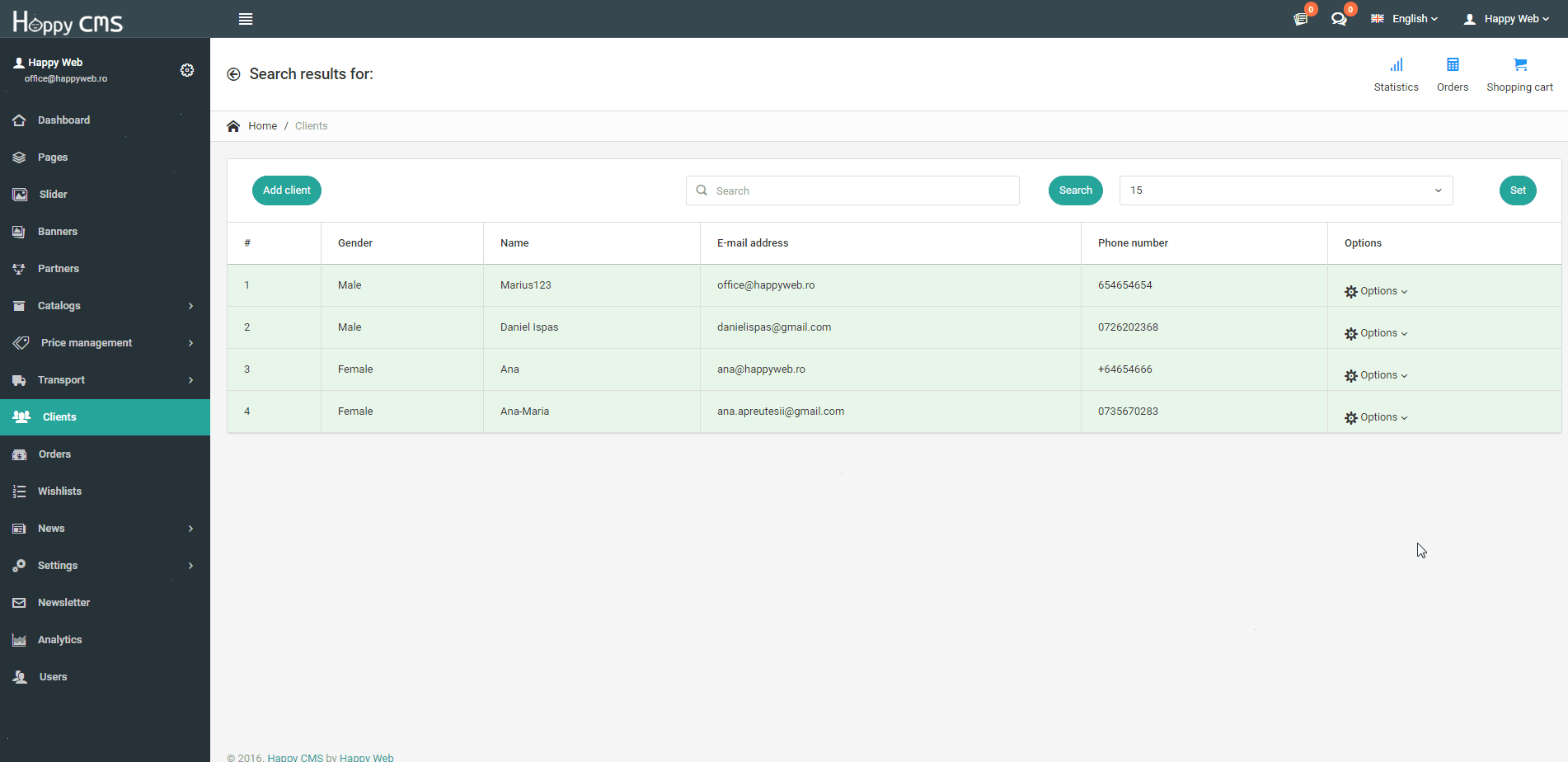Image resolution: width=1568 pixels, height=762 pixels.
Task: Expand the Catalogs submenu chevron
Action: pyautogui.click(x=190, y=306)
